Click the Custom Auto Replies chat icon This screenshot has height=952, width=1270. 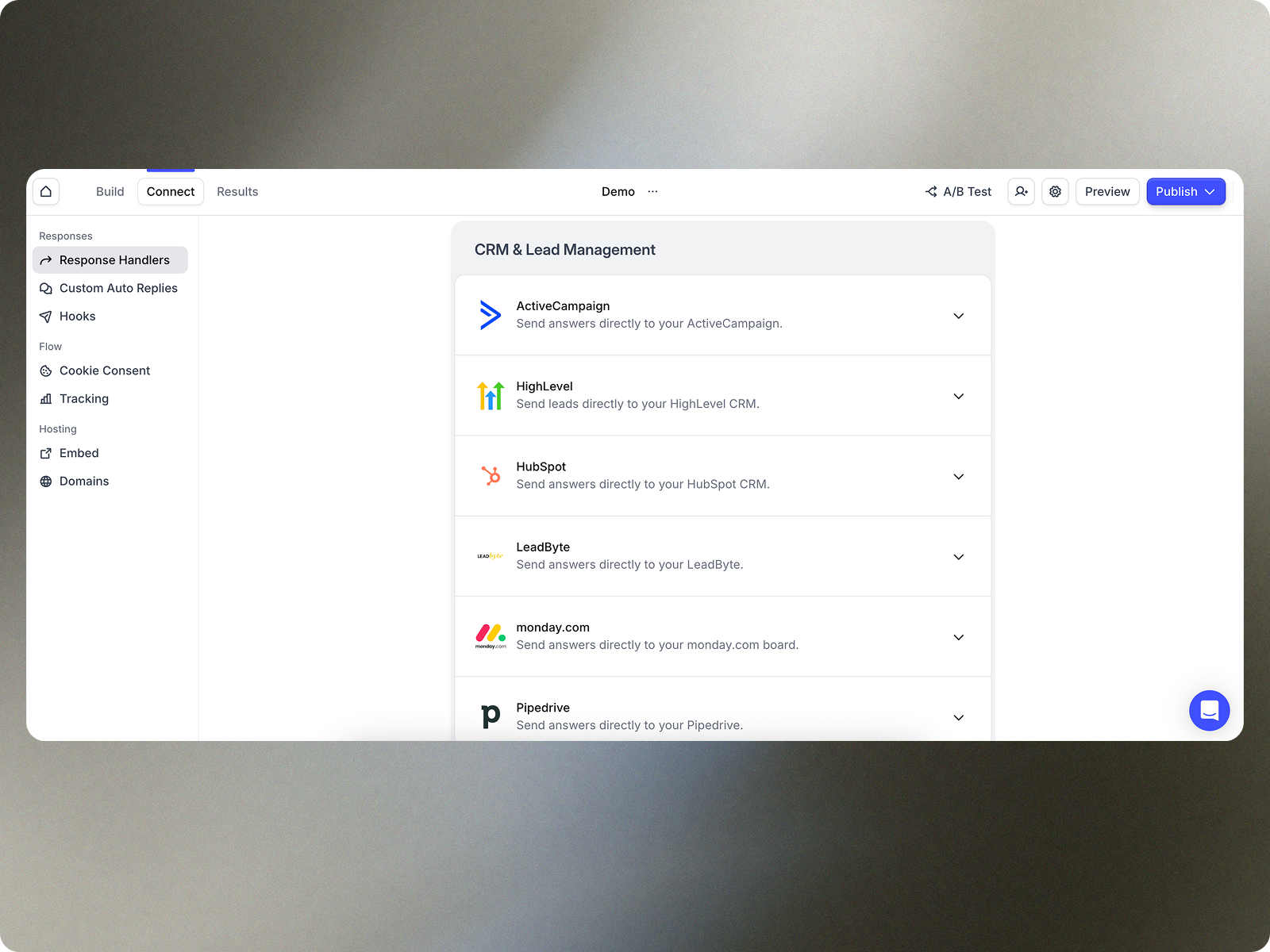[46, 288]
